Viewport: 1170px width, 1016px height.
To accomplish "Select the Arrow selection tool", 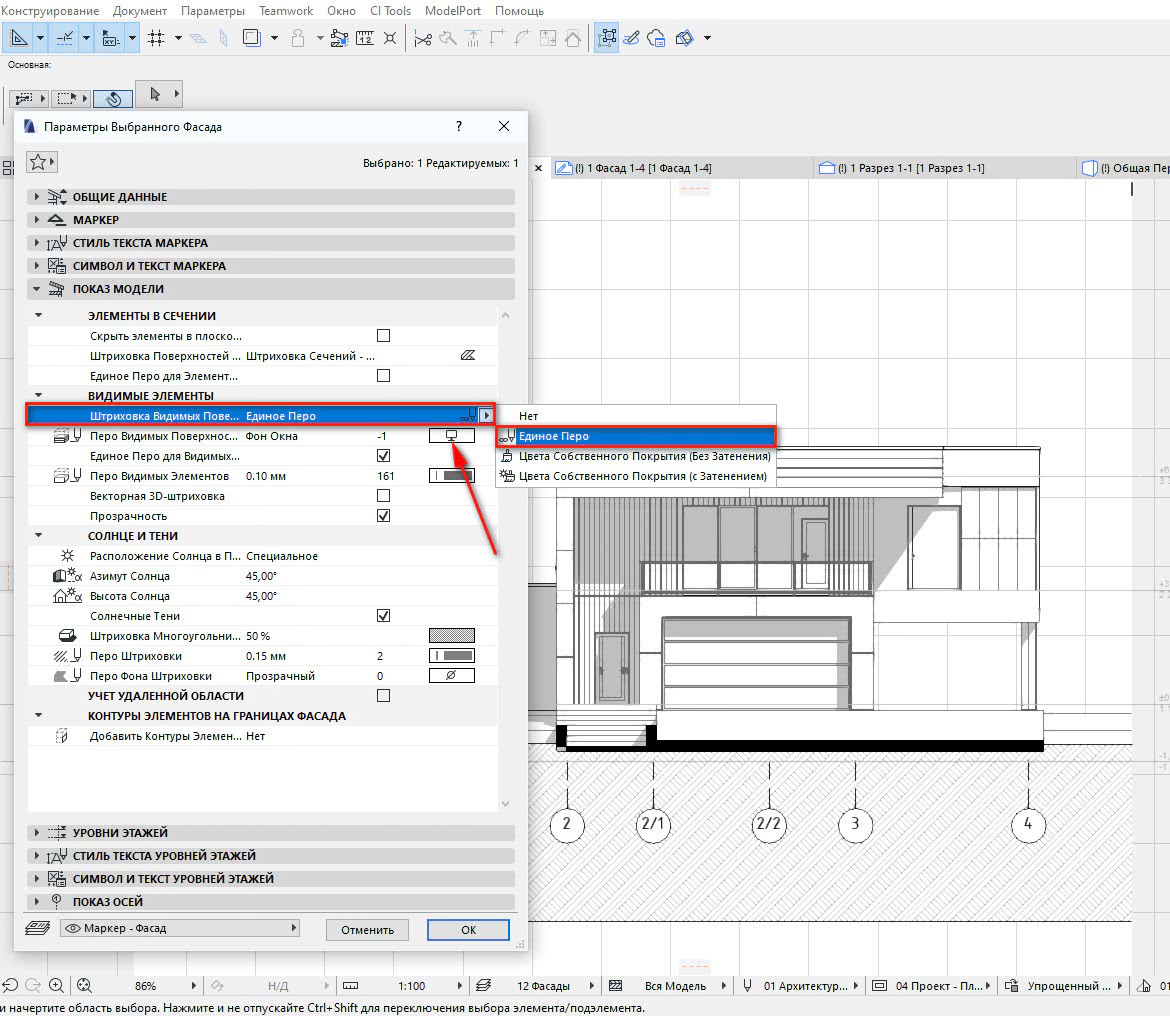I will click(x=155, y=94).
